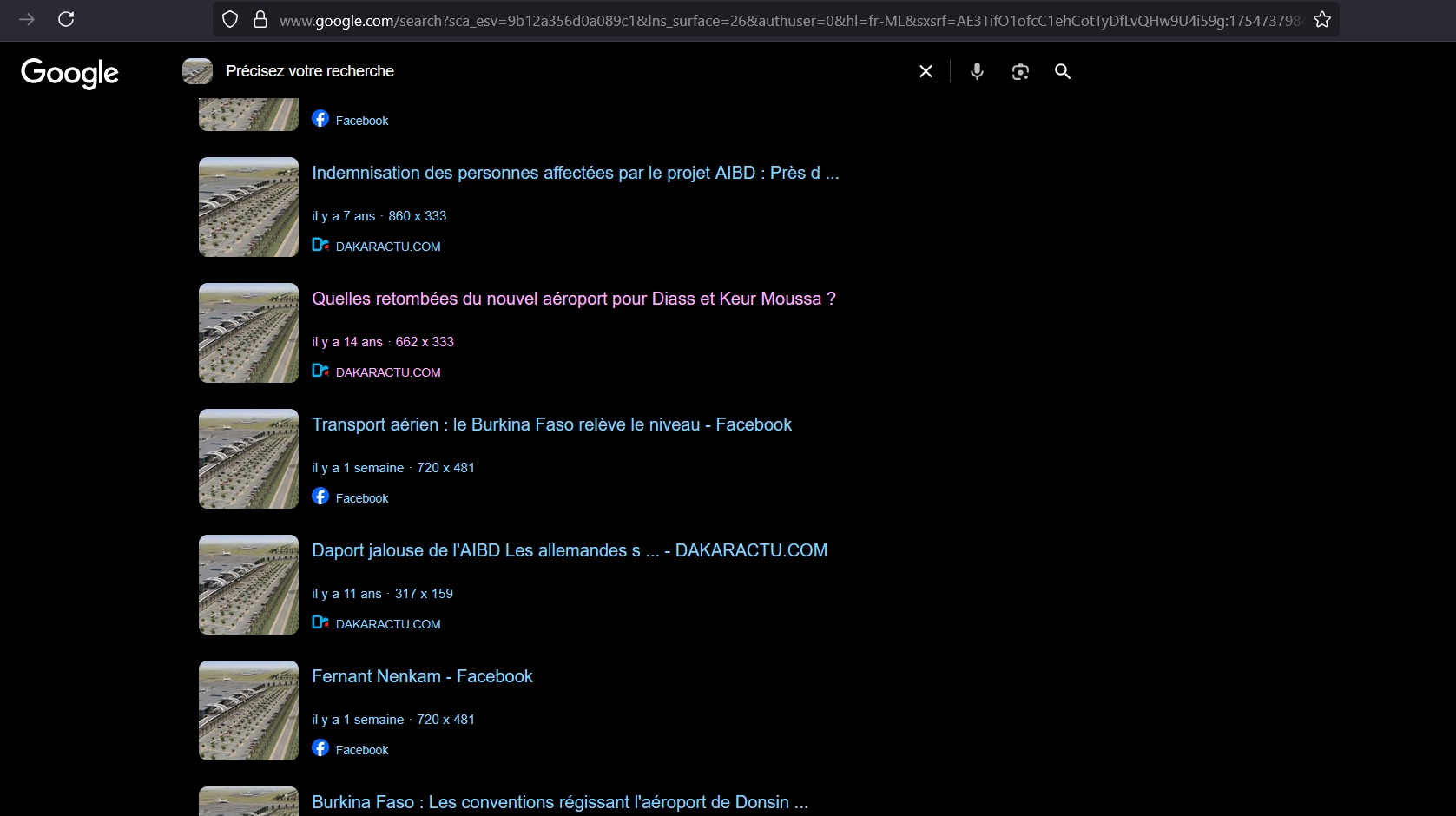Open 'Indemnisation des personnes affectées' result
This screenshot has height=816, width=1456.
[575, 173]
